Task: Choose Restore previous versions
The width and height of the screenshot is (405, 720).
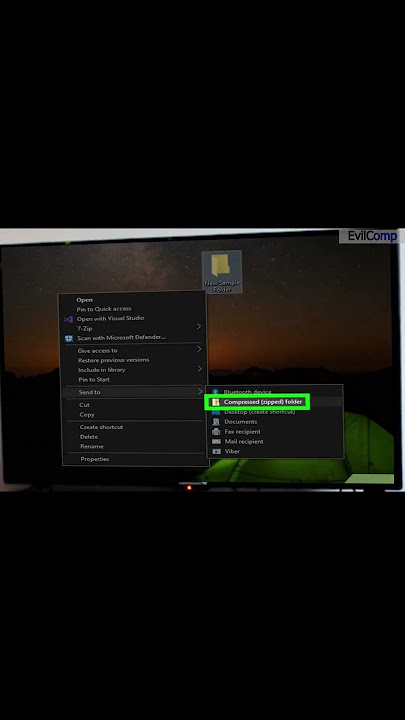Action: [x=113, y=360]
